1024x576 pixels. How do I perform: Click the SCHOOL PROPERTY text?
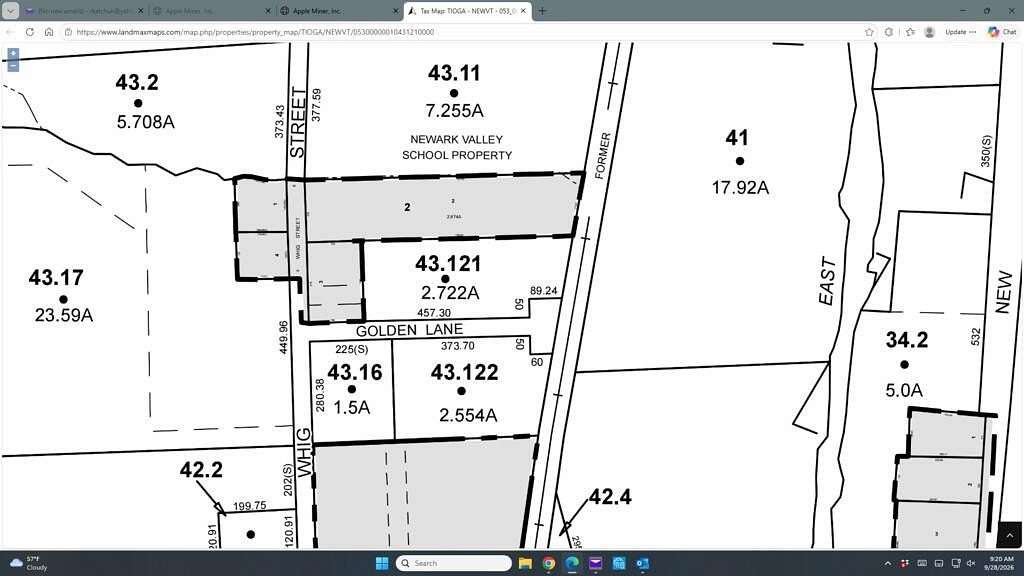(457, 155)
